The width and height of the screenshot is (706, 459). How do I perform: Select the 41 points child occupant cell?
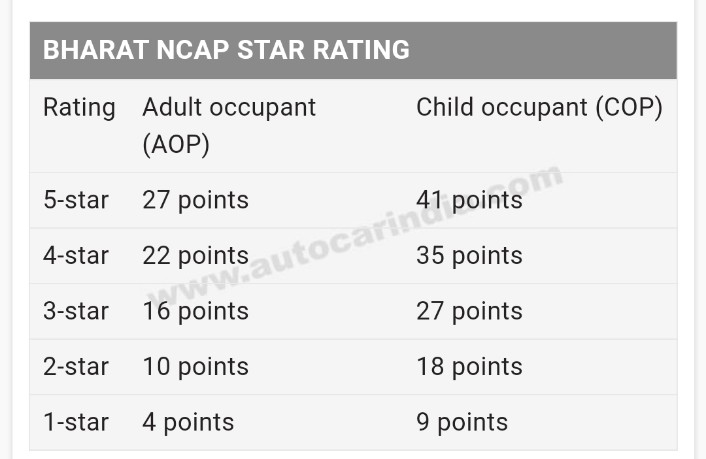tap(469, 200)
